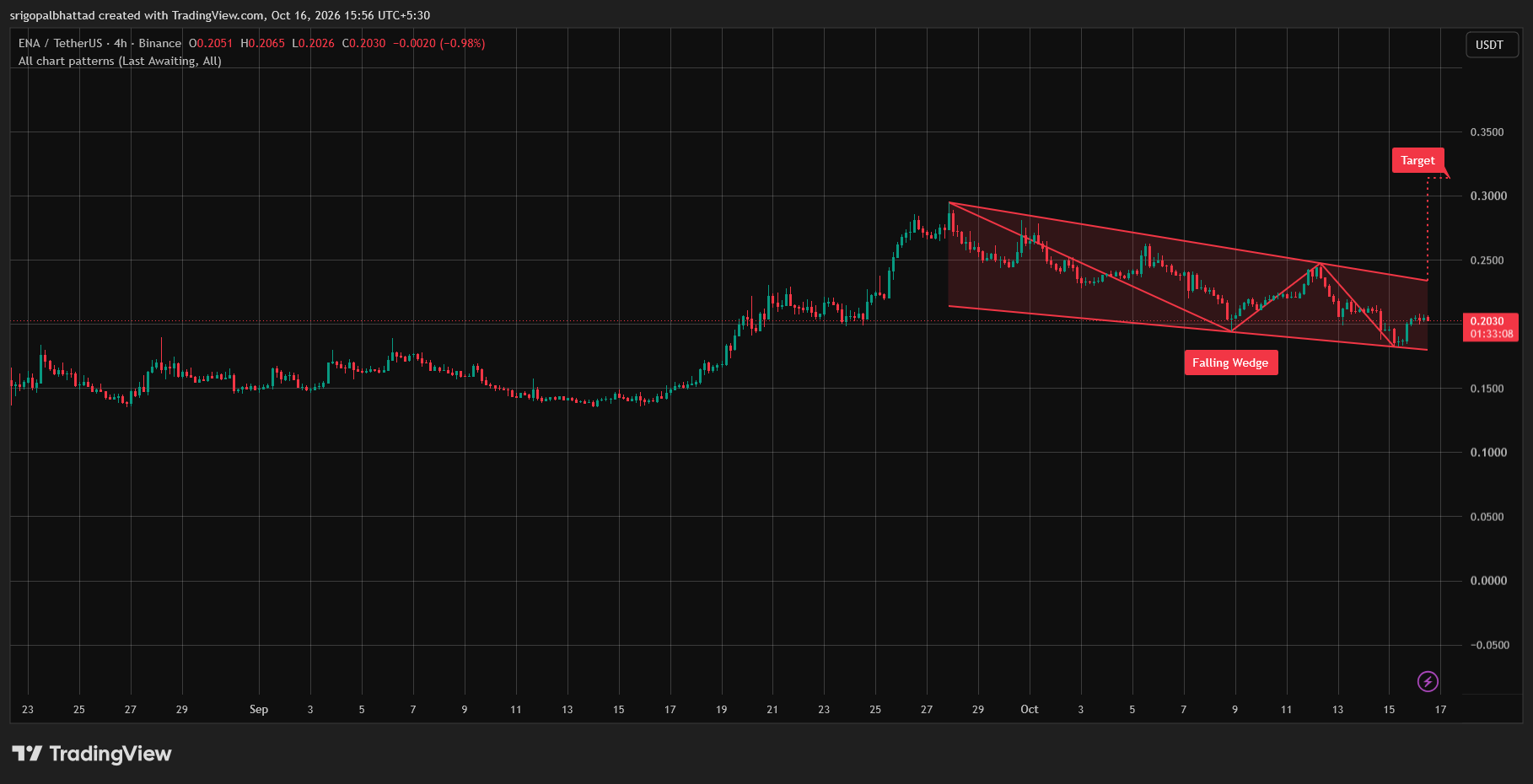Click the high value H0.2065

[263, 43]
